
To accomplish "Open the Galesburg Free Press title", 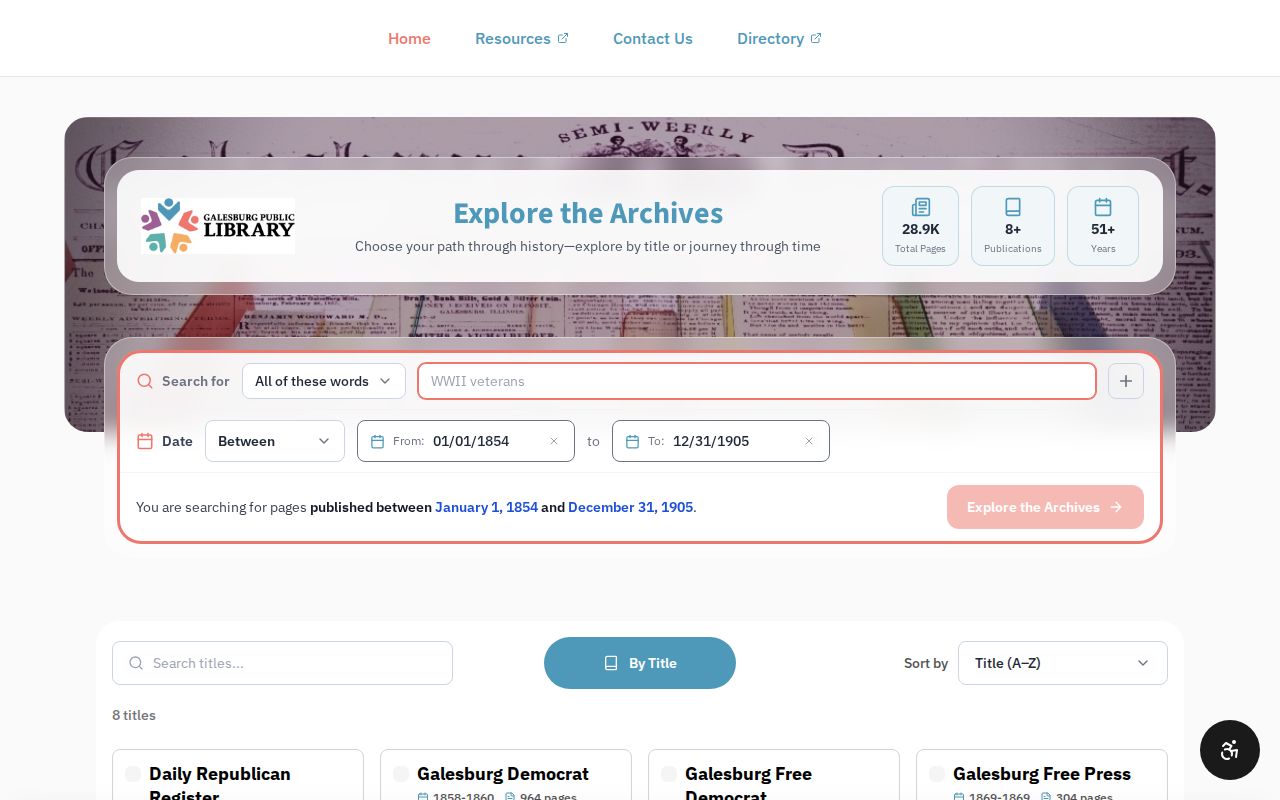I will point(1042,774).
